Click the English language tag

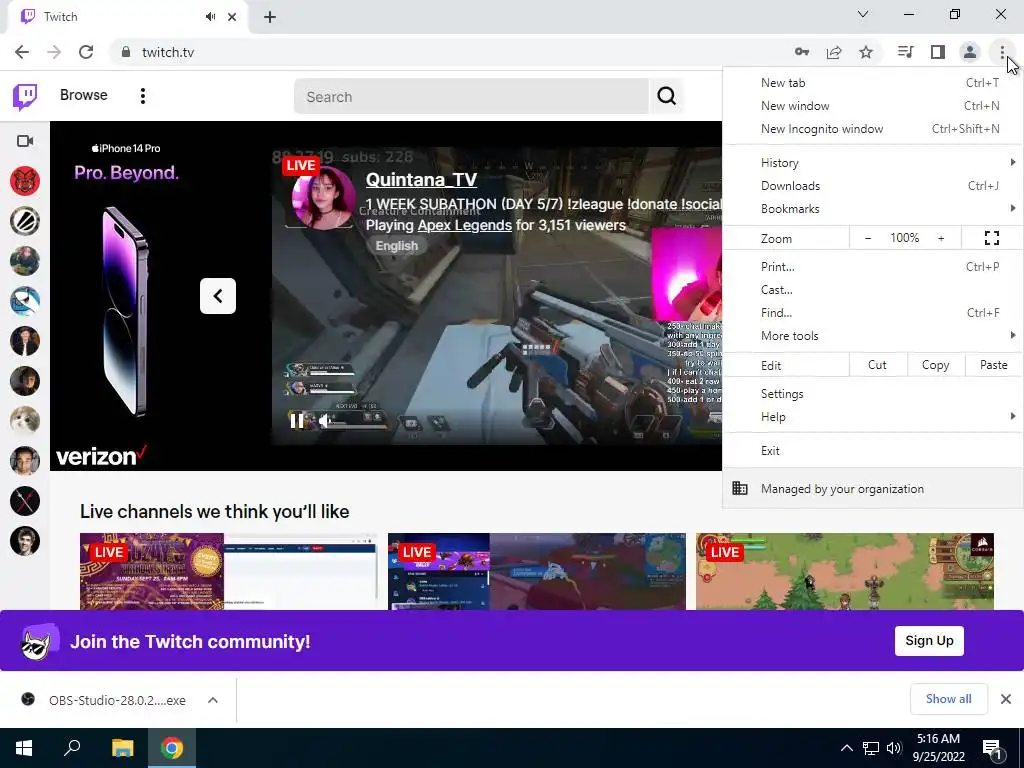396,246
